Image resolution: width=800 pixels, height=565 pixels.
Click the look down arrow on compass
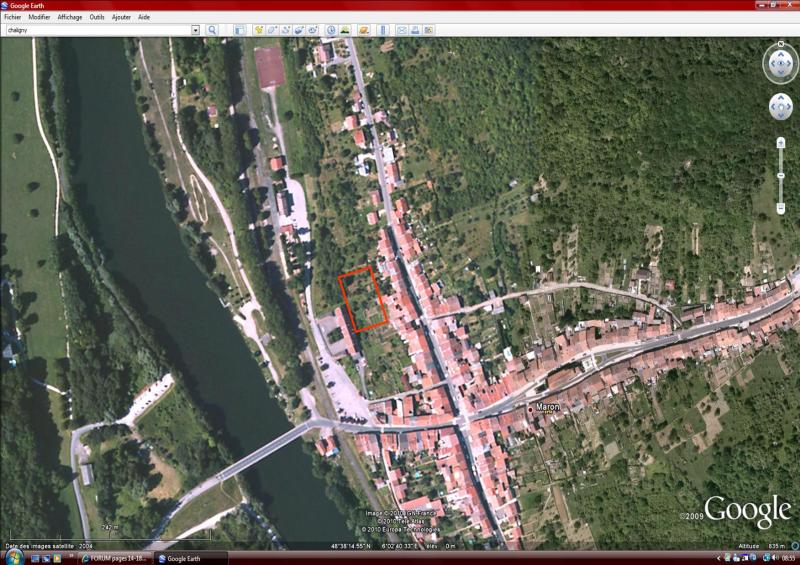(781, 73)
